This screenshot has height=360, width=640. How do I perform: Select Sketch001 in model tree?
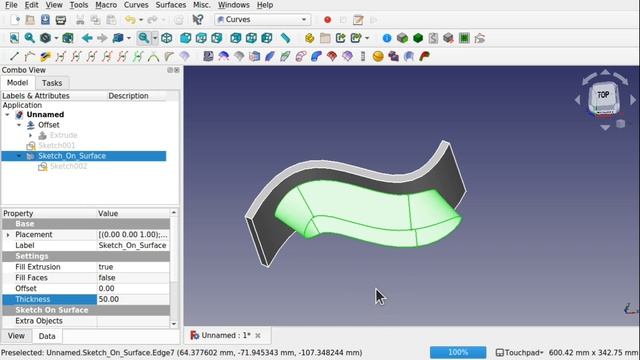point(56,146)
